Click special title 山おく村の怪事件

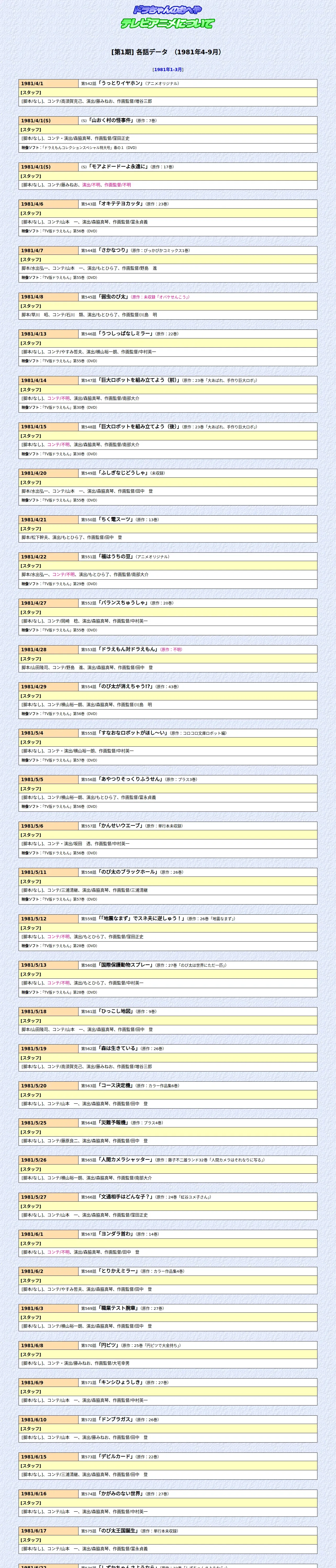click(x=111, y=120)
